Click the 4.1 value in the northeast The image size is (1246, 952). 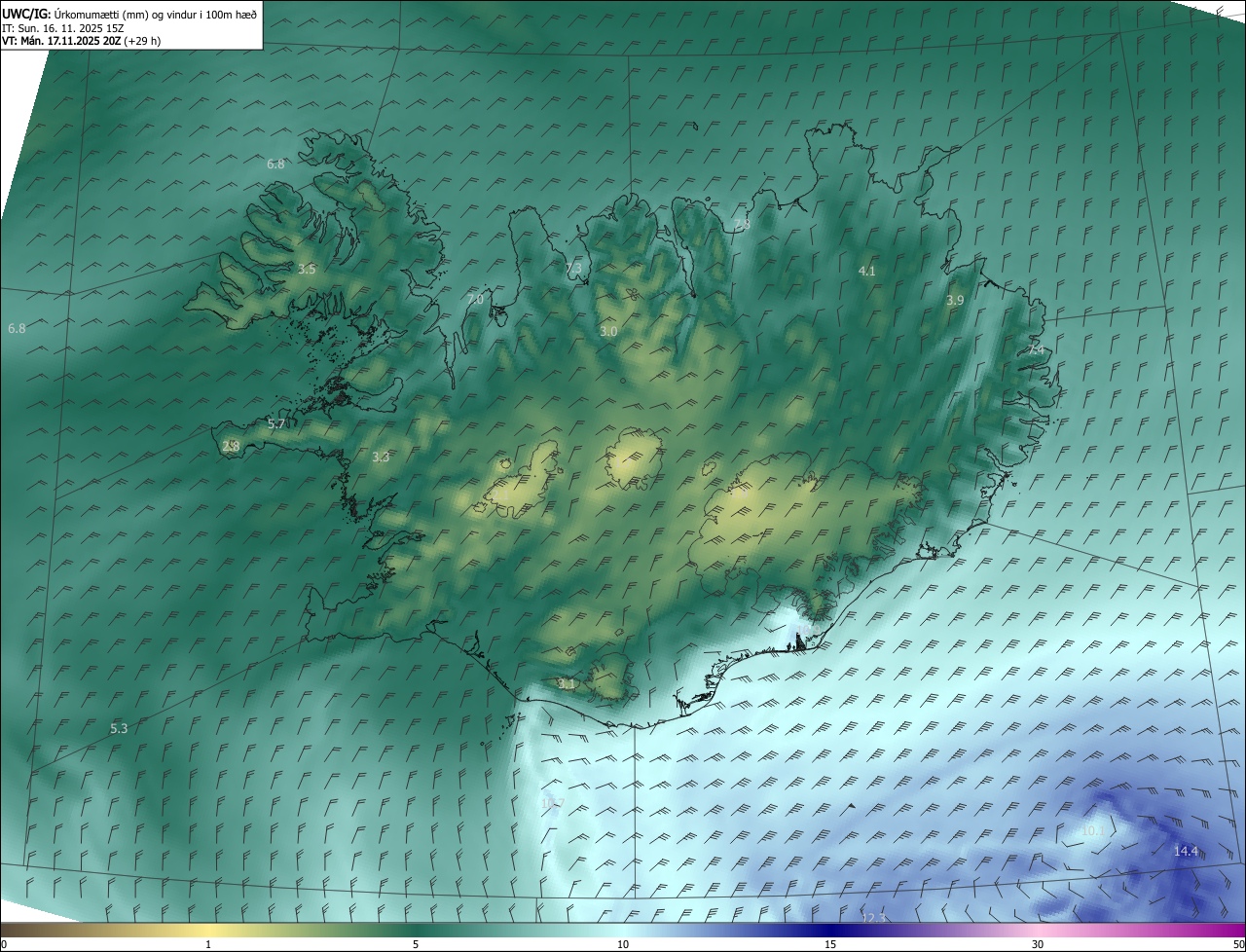(866, 271)
